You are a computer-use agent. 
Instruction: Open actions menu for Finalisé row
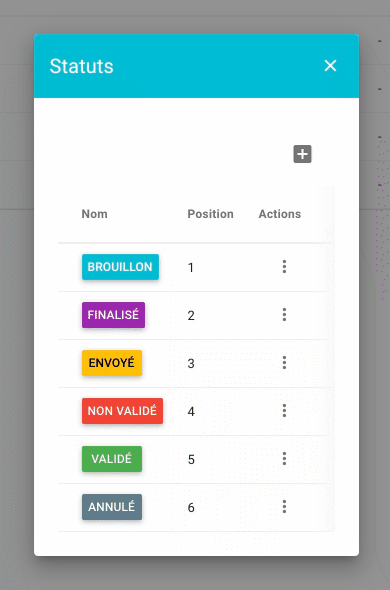pos(284,315)
